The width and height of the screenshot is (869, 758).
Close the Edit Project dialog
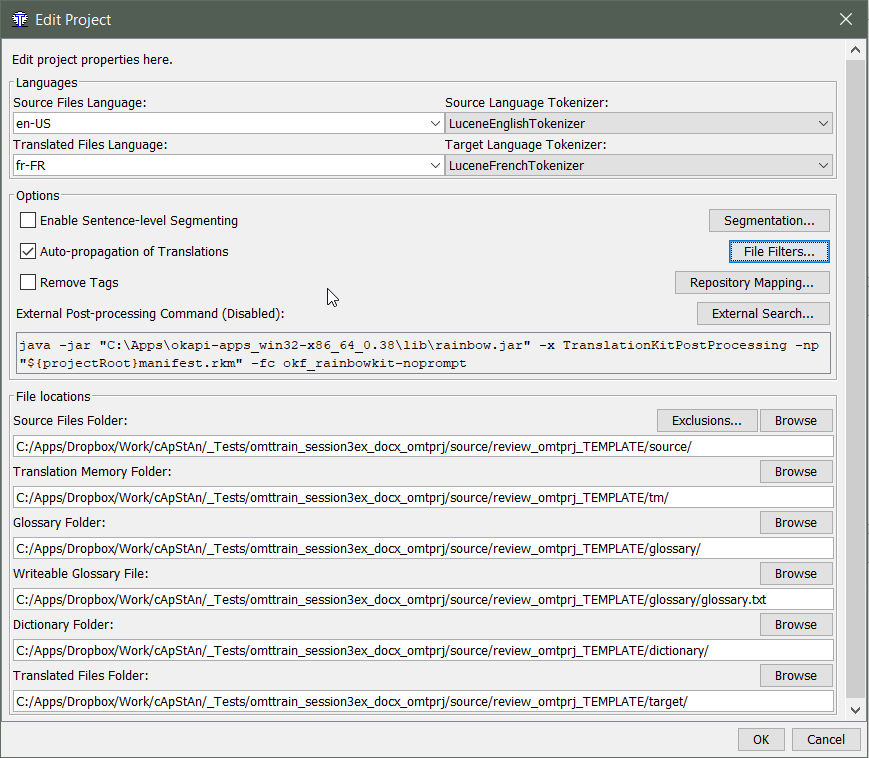[x=846, y=19]
